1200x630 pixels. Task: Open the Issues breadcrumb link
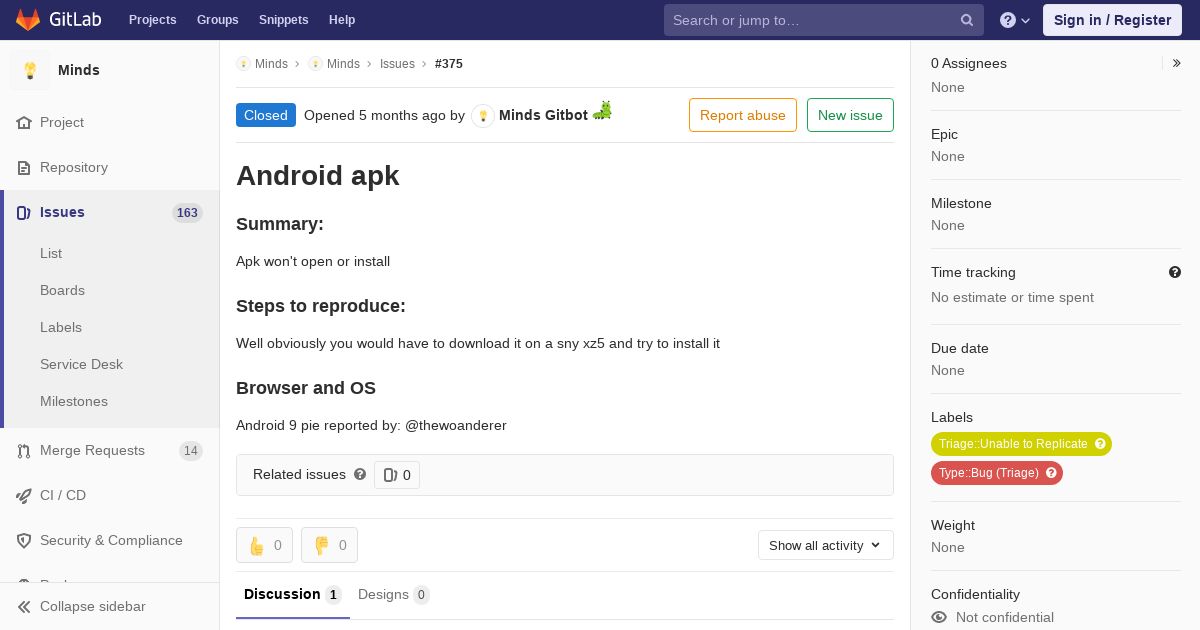pos(397,64)
